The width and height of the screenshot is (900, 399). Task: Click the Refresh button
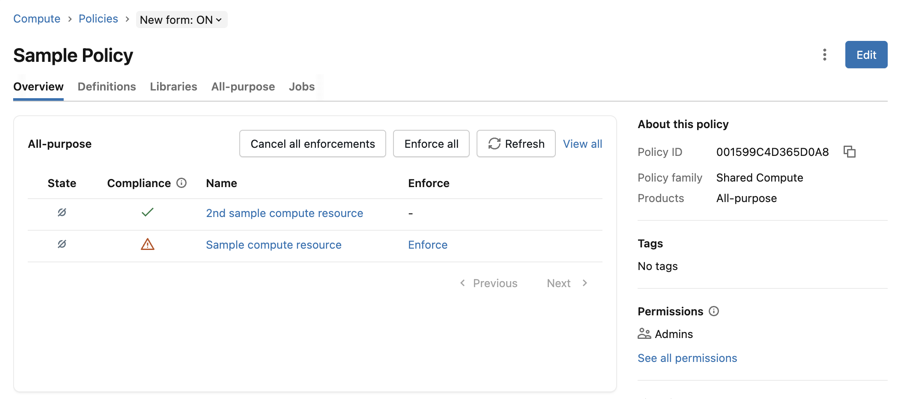pyautogui.click(x=516, y=144)
